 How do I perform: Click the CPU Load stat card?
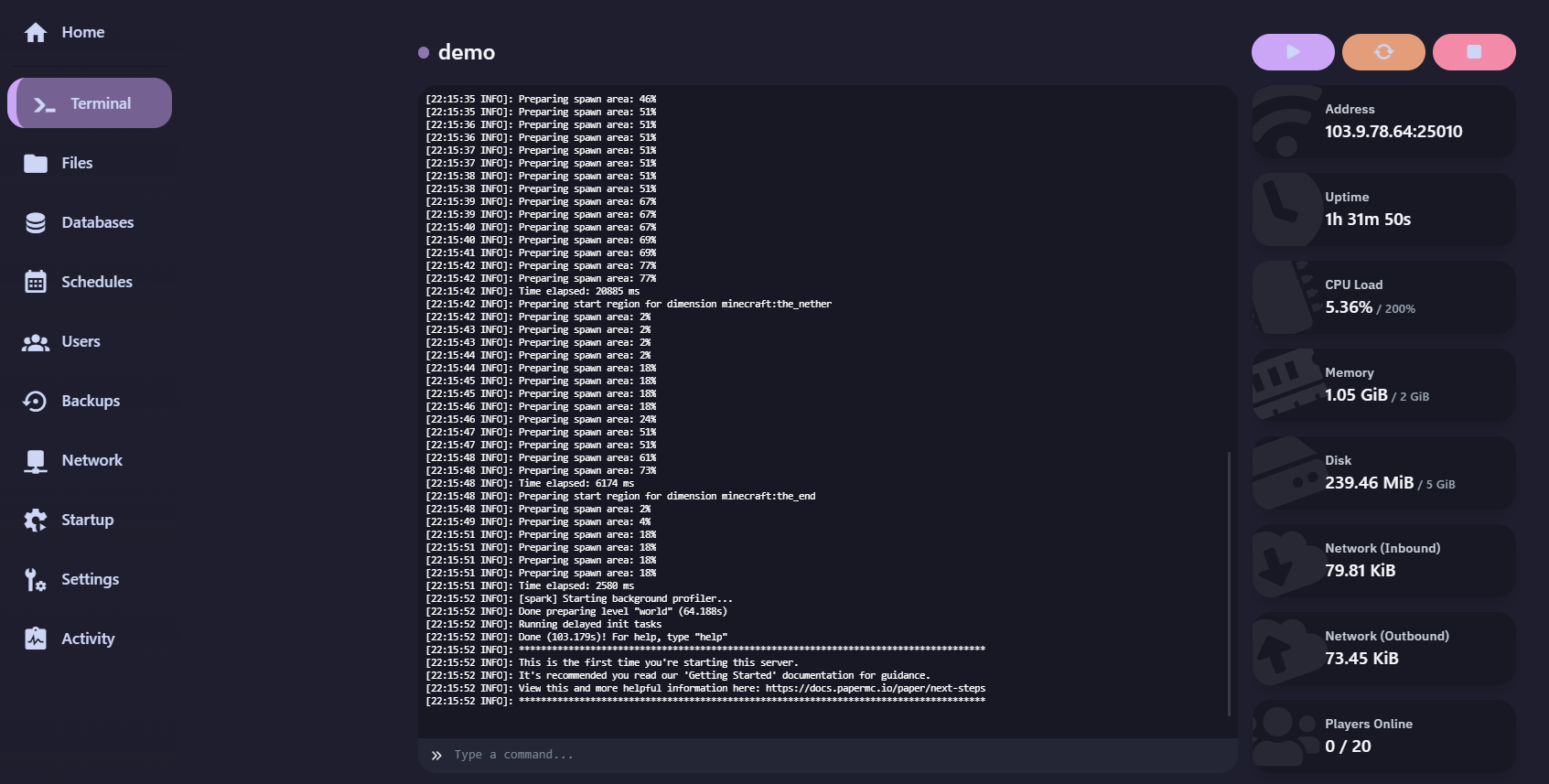[x=1383, y=297]
